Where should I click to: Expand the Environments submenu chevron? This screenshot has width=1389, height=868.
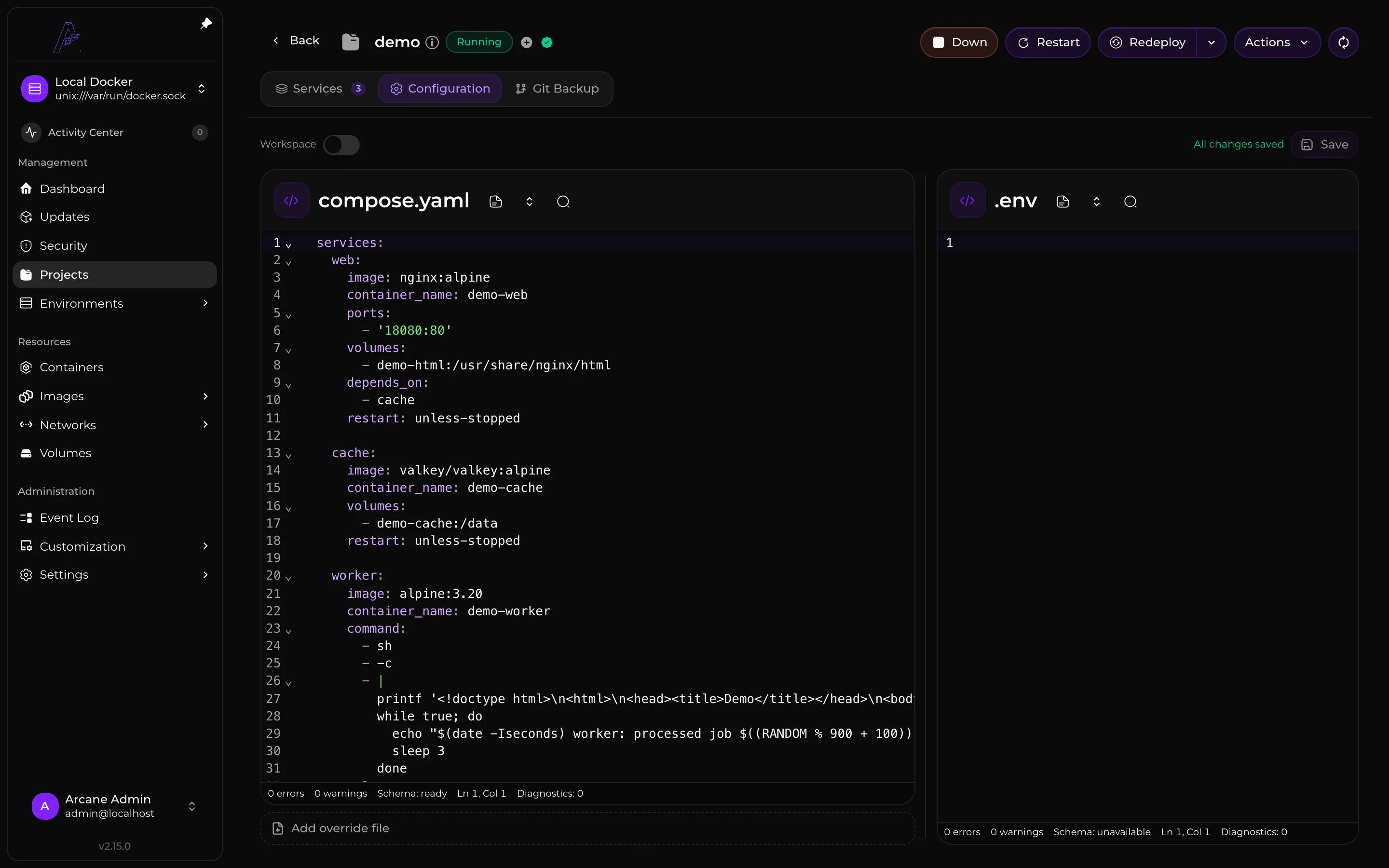click(205, 303)
